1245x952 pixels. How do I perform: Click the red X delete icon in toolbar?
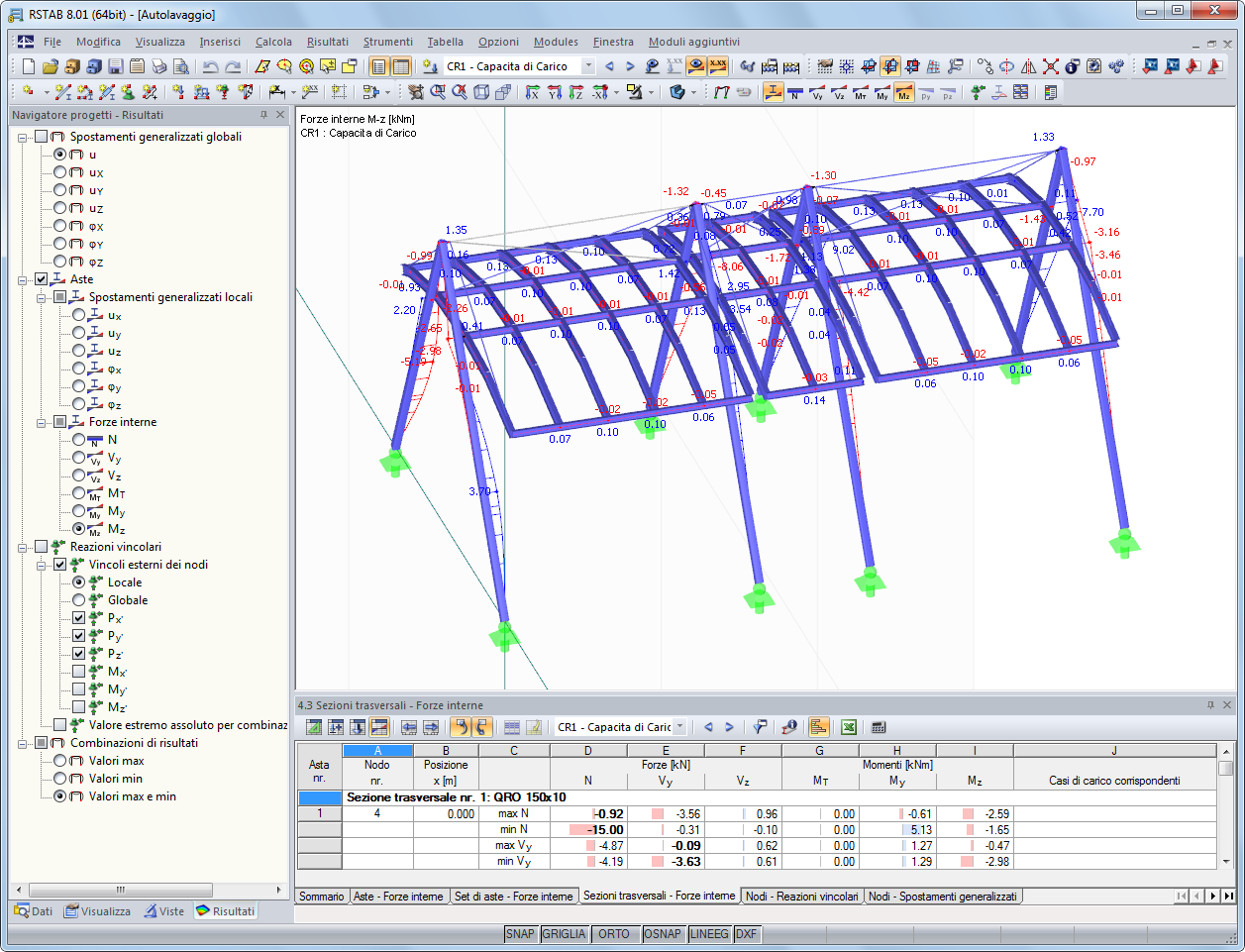pos(1051,66)
